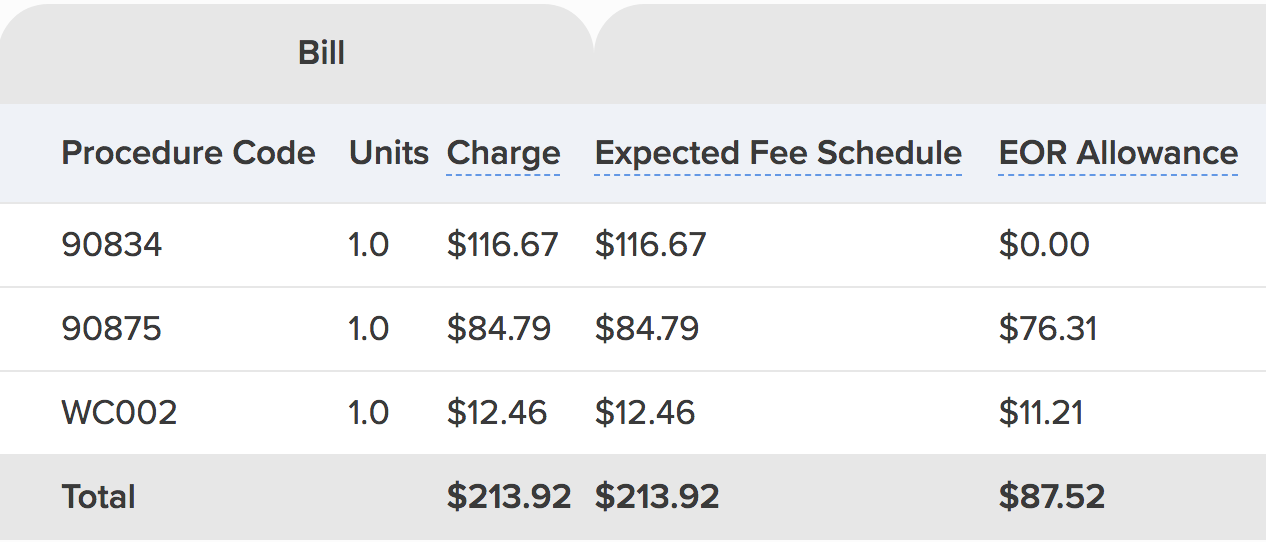The width and height of the screenshot is (1266, 542).
Task: Click the $76.31 EOR allowance value
Action: click(x=1047, y=329)
